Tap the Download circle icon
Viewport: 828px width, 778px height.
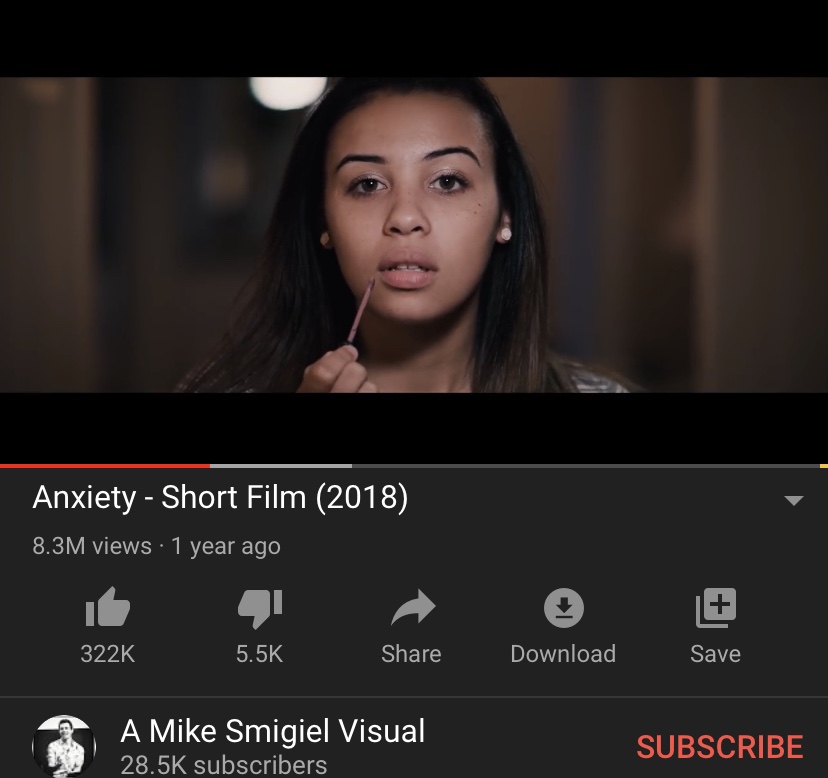pyautogui.click(x=563, y=607)
